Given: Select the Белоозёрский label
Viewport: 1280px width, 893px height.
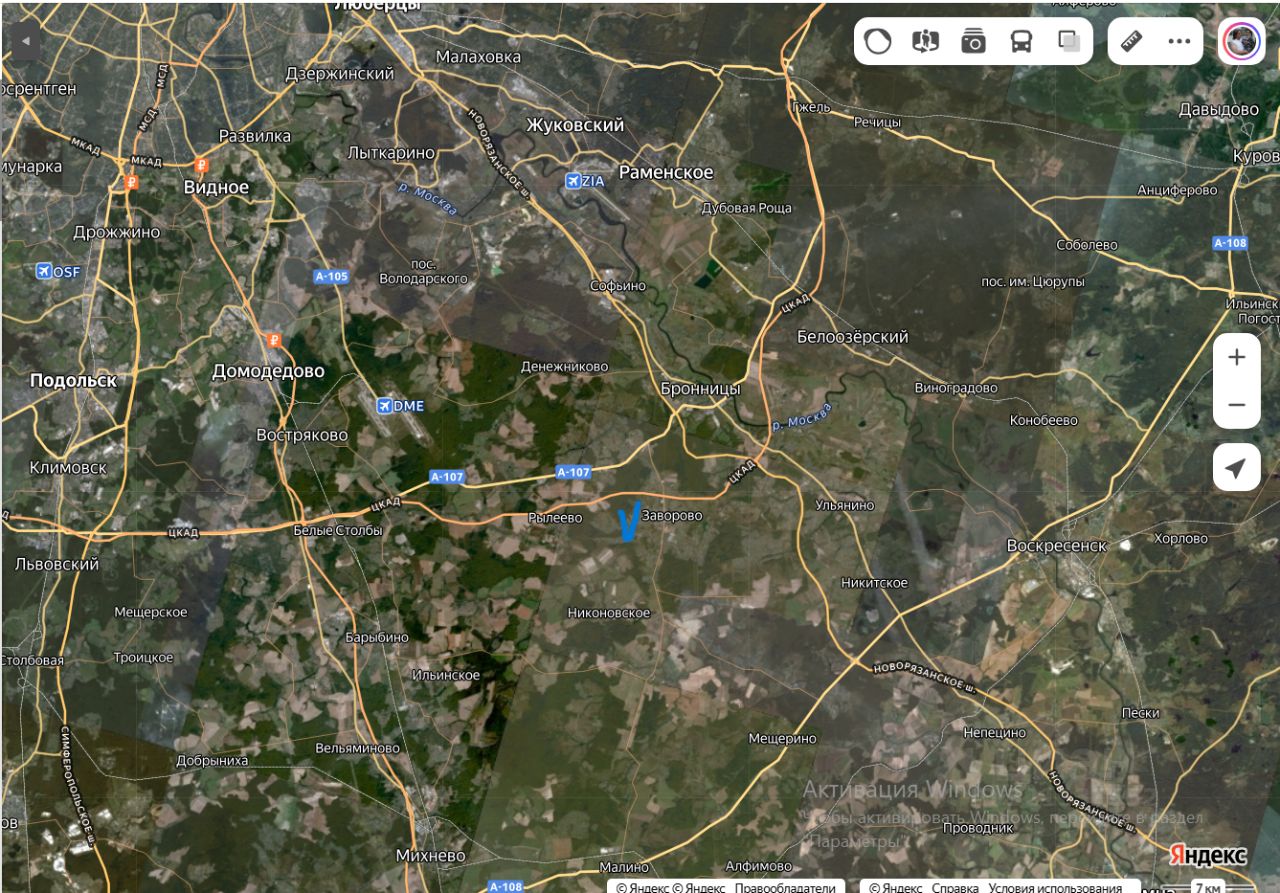Looking at the screenshot, I should [852, 337].
